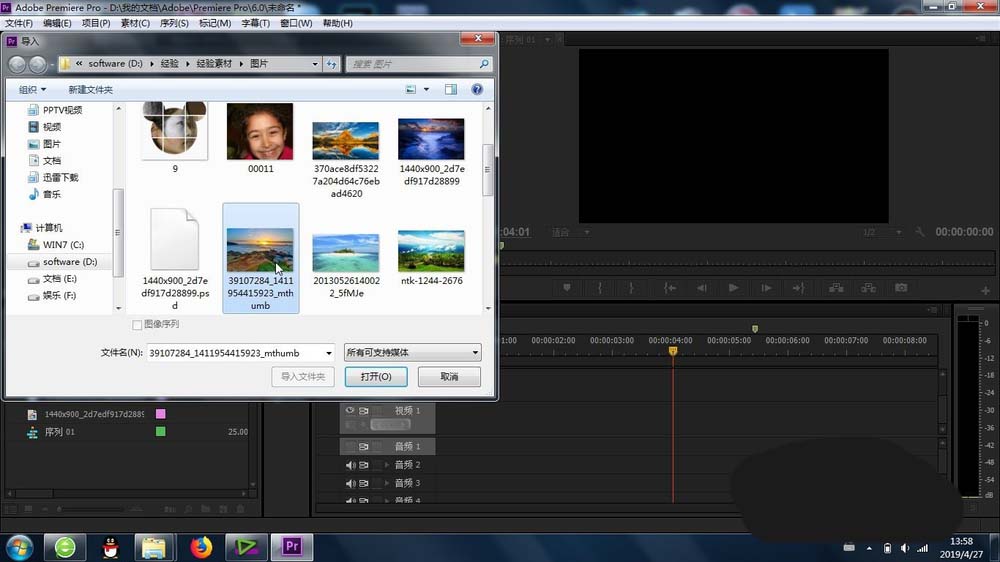This screenshot has height=562, width=1000.
Task: Click the 取消 cancel button
Action: [x=449, y=377]
